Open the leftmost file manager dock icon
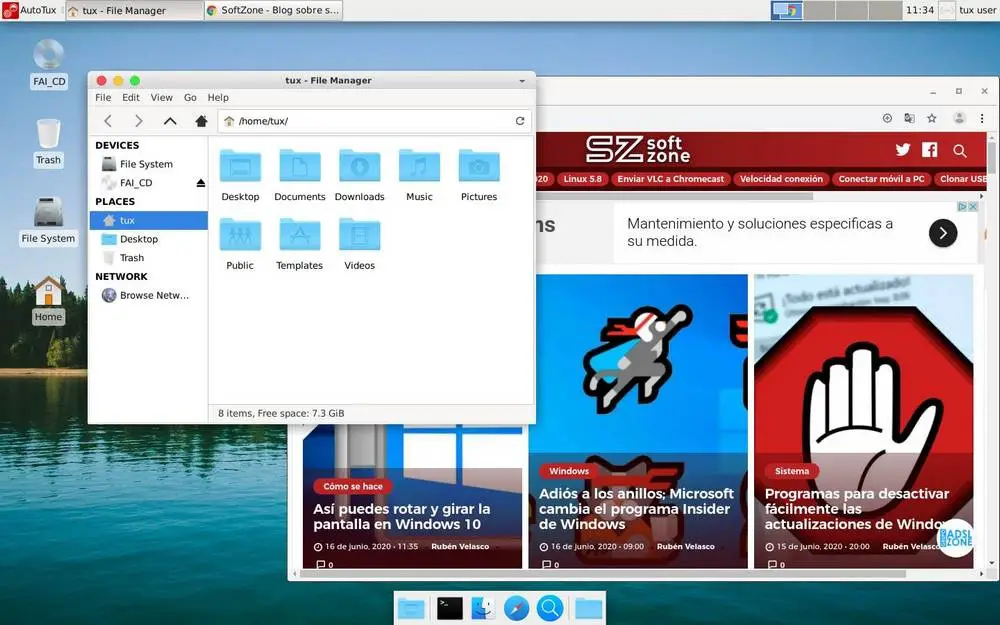The height and width of the screenshot is (625, 1000). (411, 608)
